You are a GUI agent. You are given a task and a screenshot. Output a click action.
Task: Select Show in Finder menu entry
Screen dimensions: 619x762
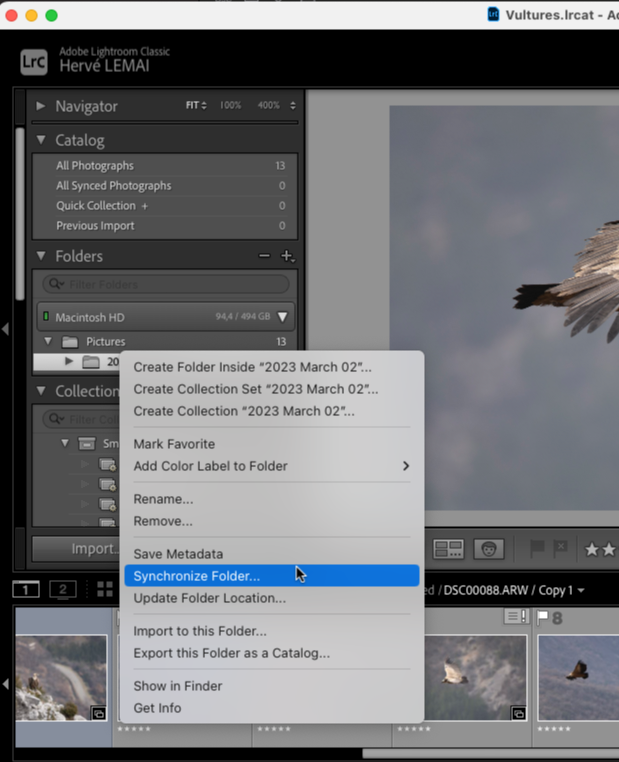tap(178, 686)
